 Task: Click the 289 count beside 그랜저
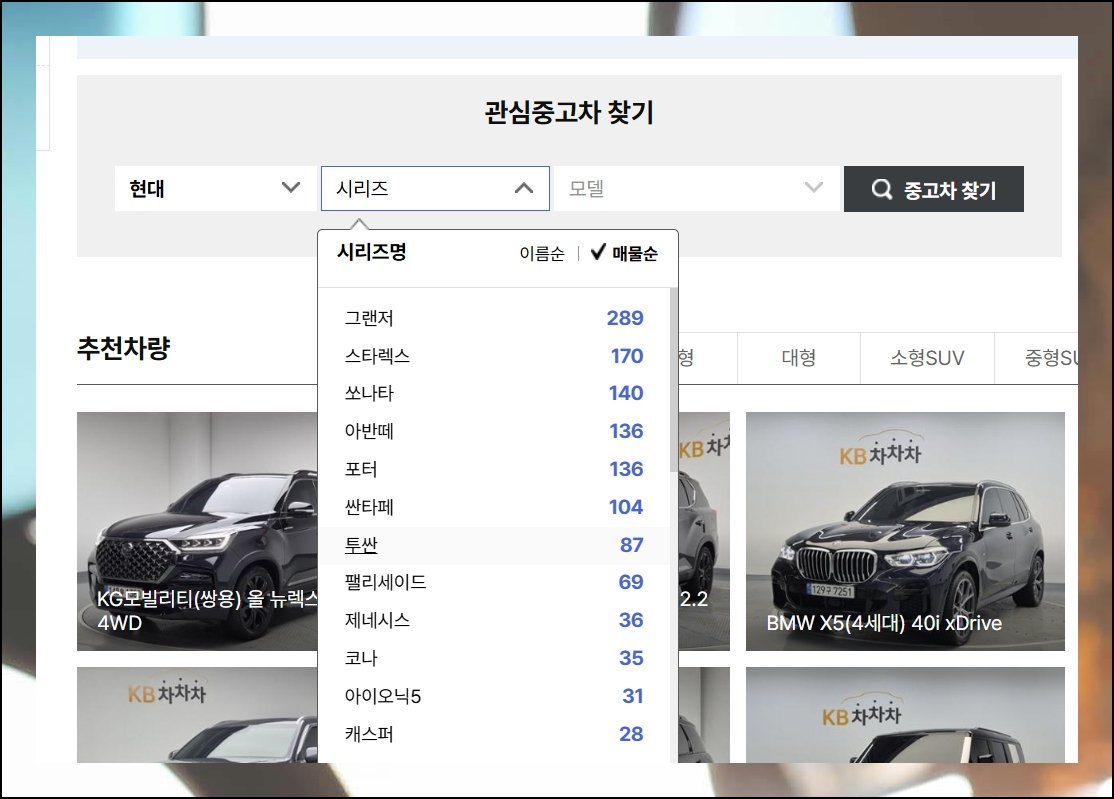click(x=624, y=317)
